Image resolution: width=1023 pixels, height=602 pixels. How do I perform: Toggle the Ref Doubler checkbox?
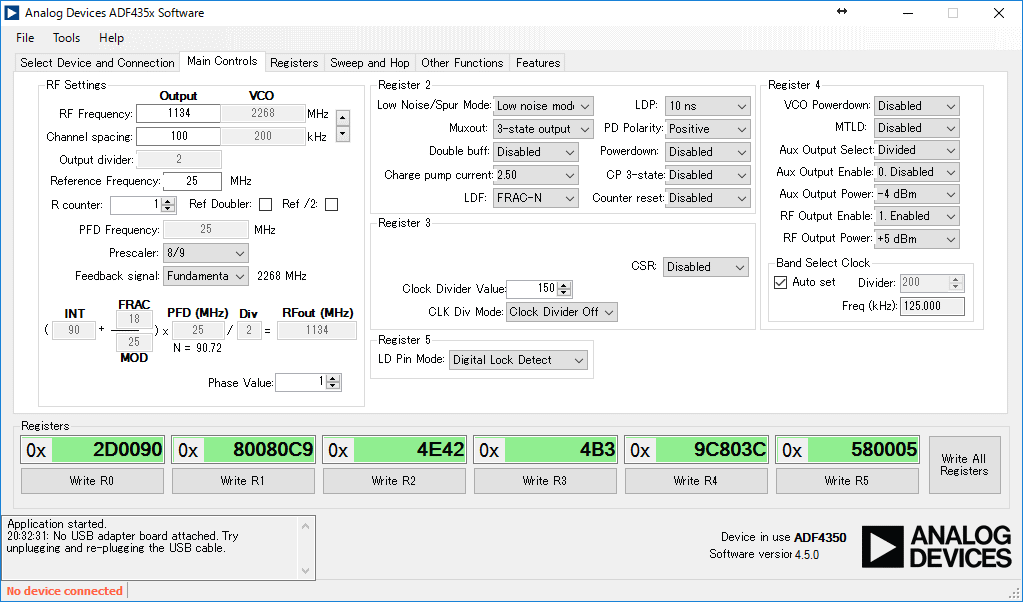(x=266, y=205)
